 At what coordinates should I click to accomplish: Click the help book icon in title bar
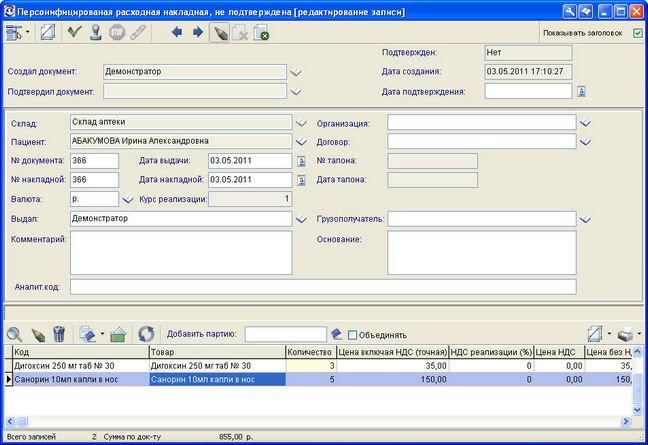586,11
